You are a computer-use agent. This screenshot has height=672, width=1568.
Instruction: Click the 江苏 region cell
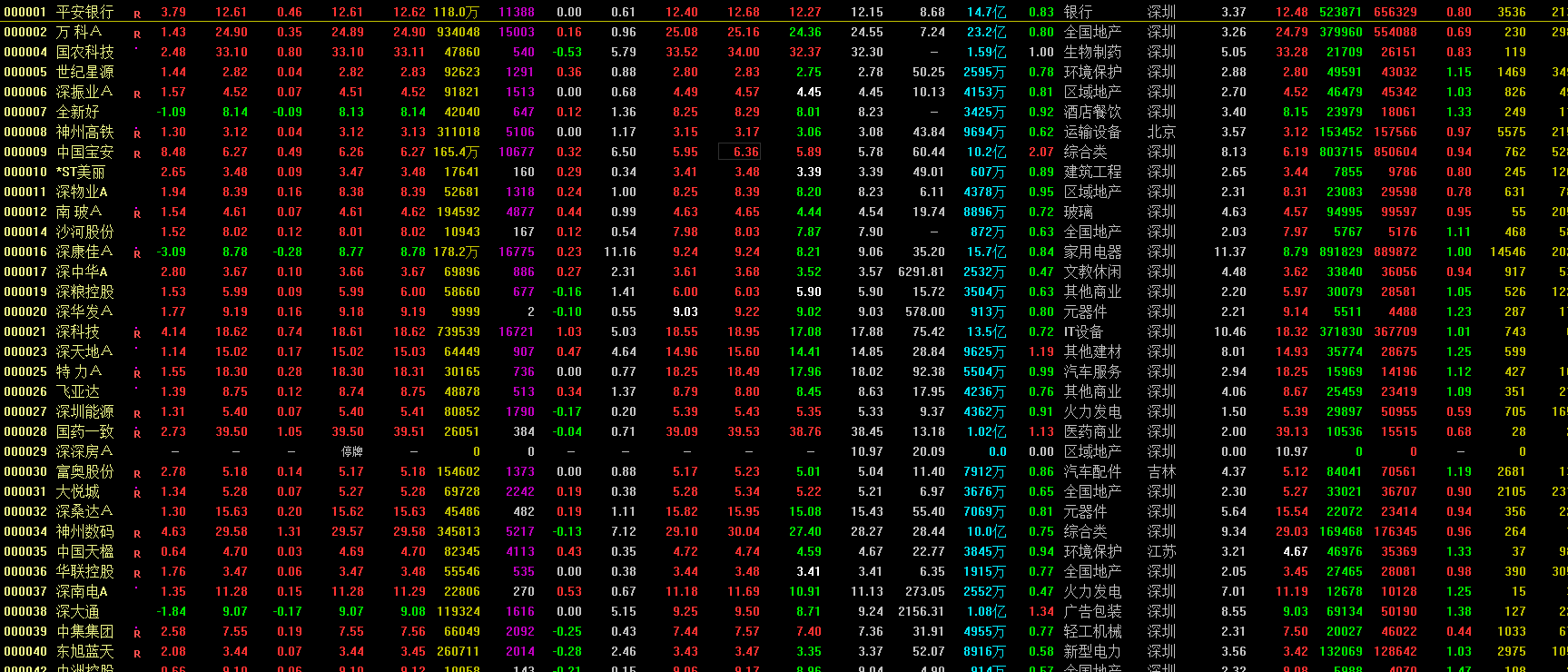(1161, 551)
